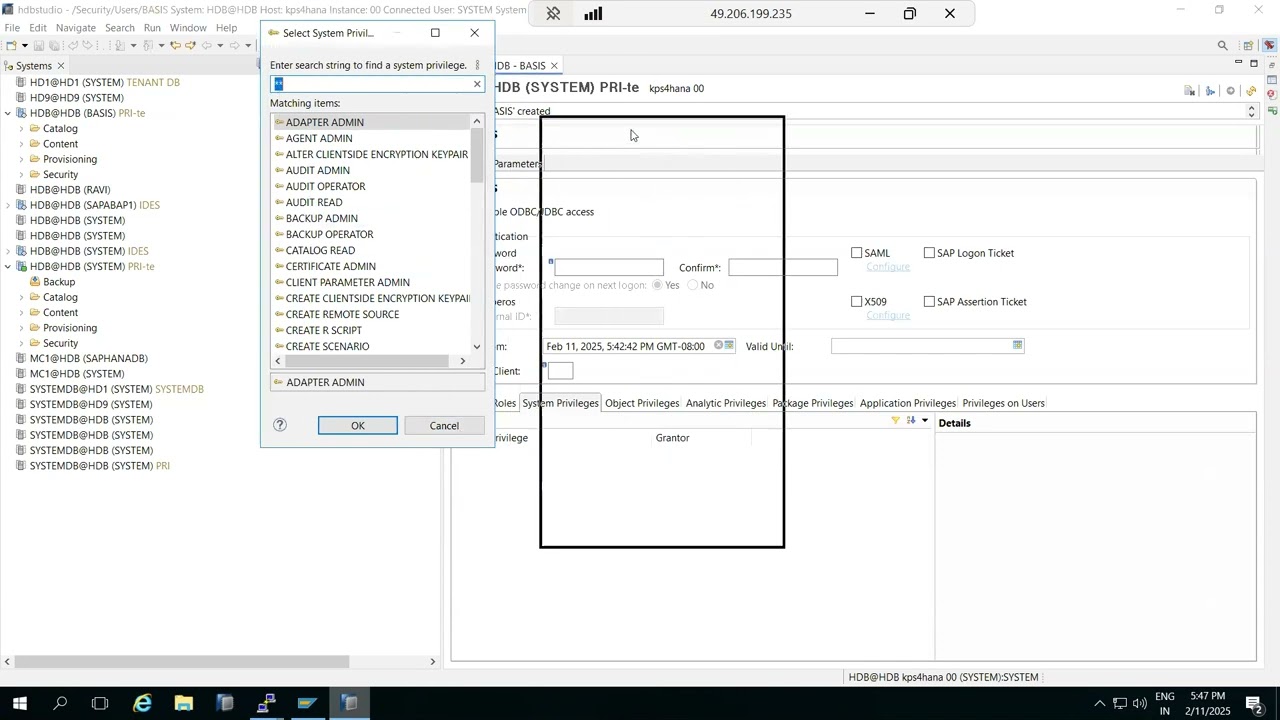Open Windows Start menu

coord(19,704)
